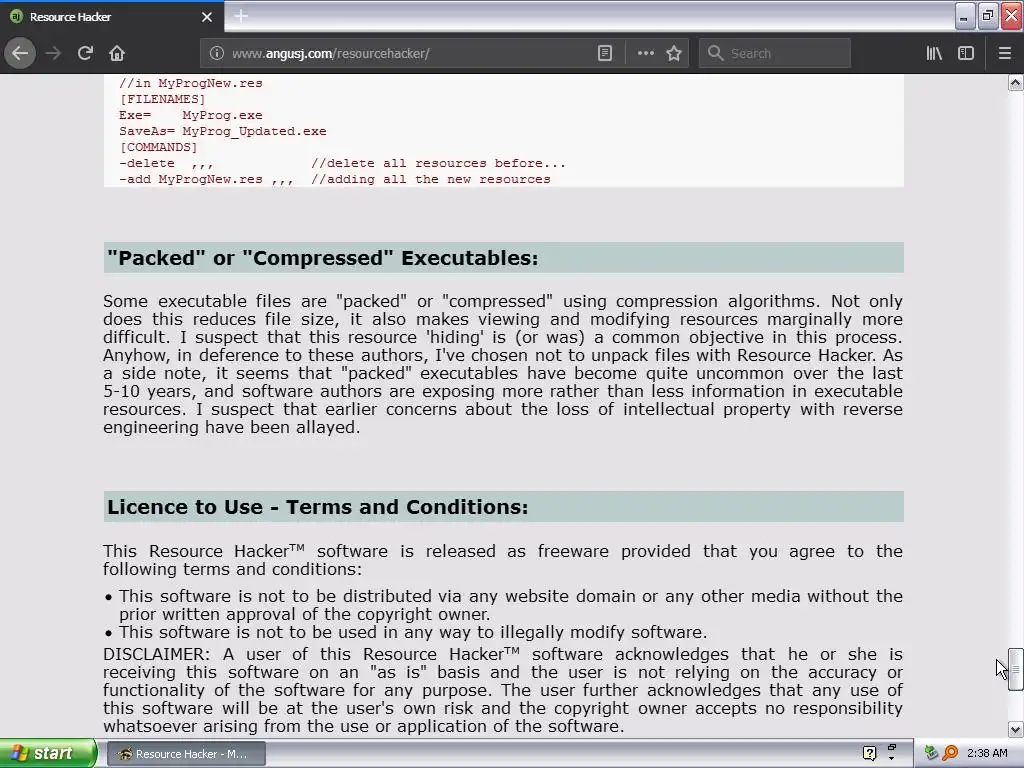Click the orange magnifier tray icon
1024x768 pixels.
pos(950,753)
